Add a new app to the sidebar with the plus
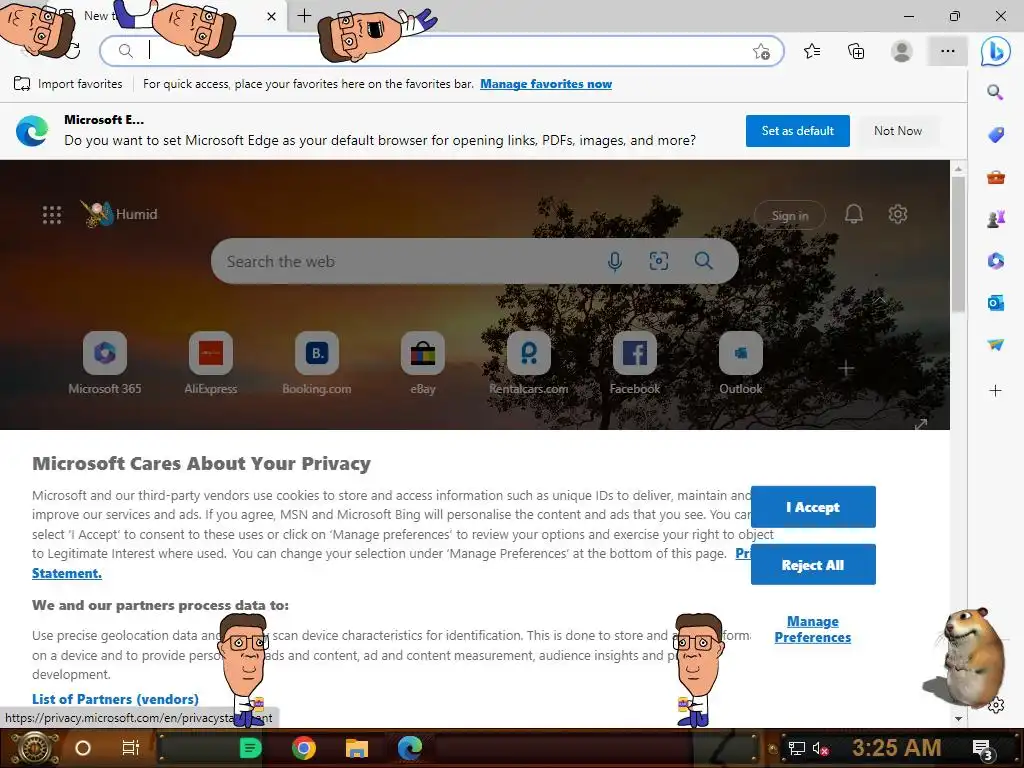This screenshot has width=1024, height=768. pyautogui.click(x=995, y=391)
